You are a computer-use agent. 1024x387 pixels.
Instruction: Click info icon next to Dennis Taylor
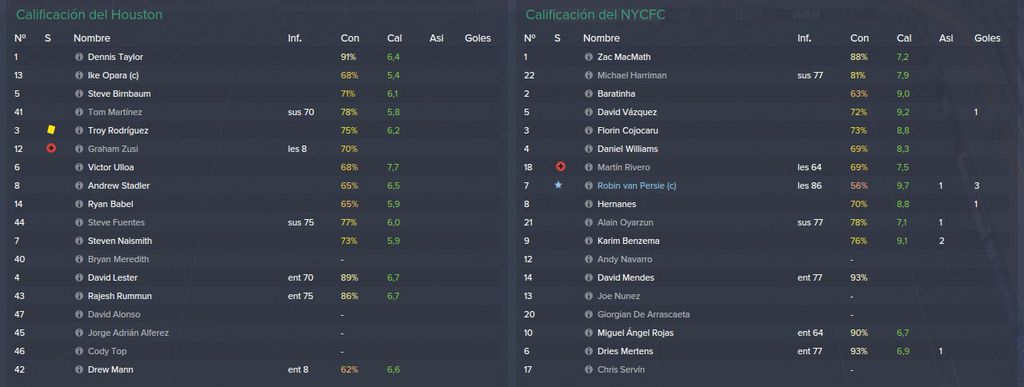(x=79, y=57)
